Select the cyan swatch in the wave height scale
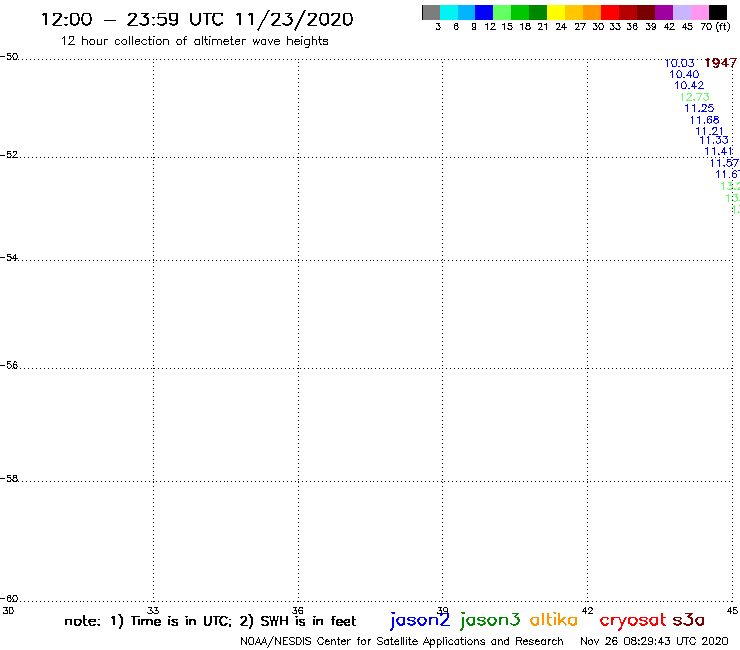The height and width of the screenshot is (650, 740). tap(449, 12)
